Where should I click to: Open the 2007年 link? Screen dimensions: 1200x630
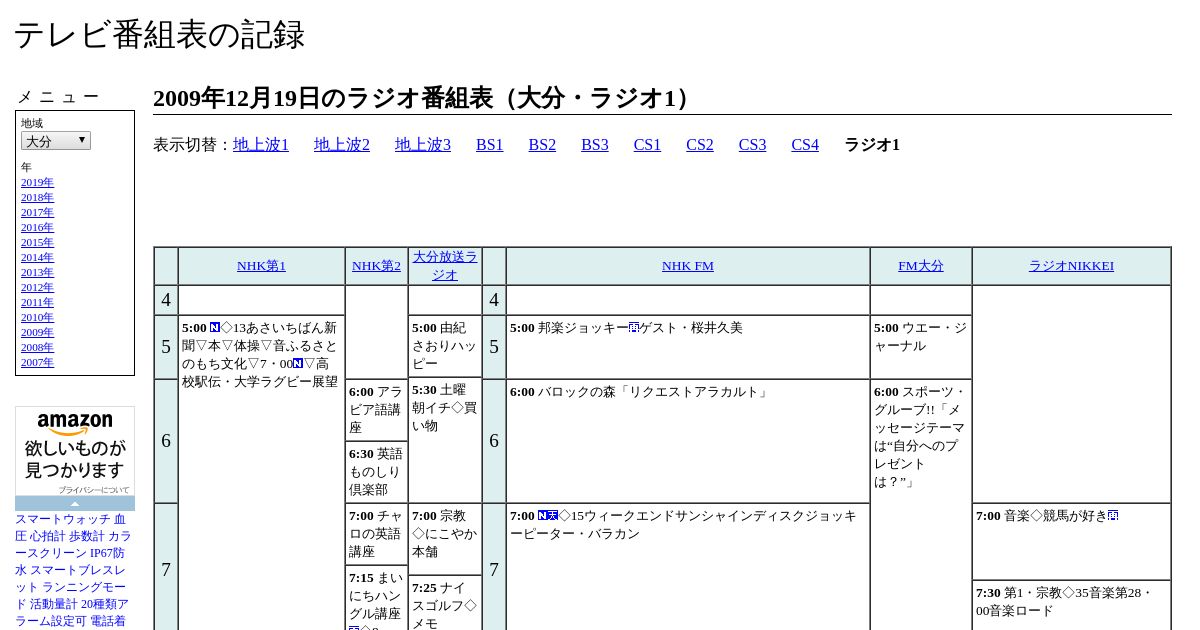(x=37, y=363)
